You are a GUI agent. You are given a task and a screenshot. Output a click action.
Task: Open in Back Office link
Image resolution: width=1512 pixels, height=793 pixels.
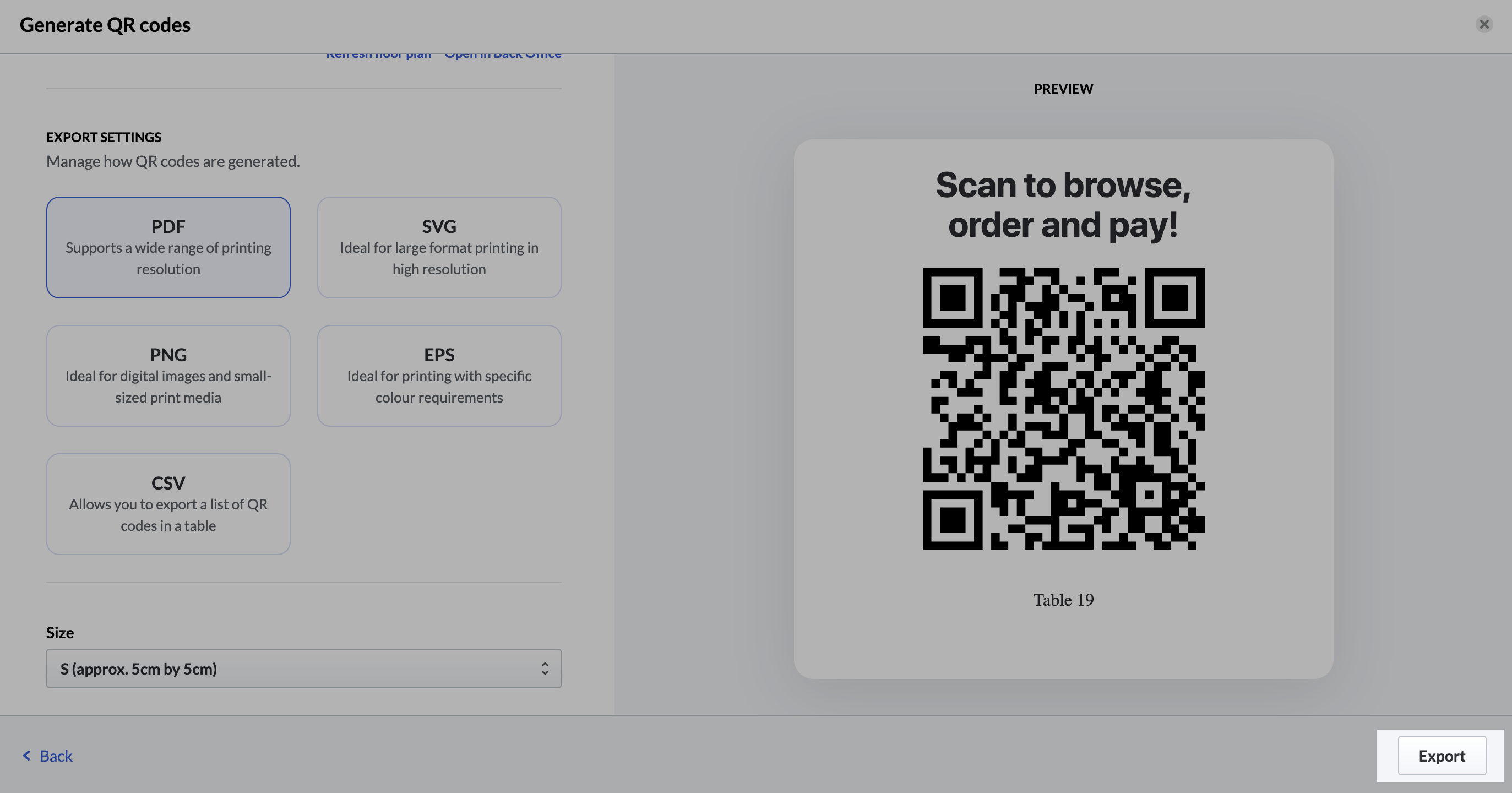pyautogui.click(x=502, y=55)
